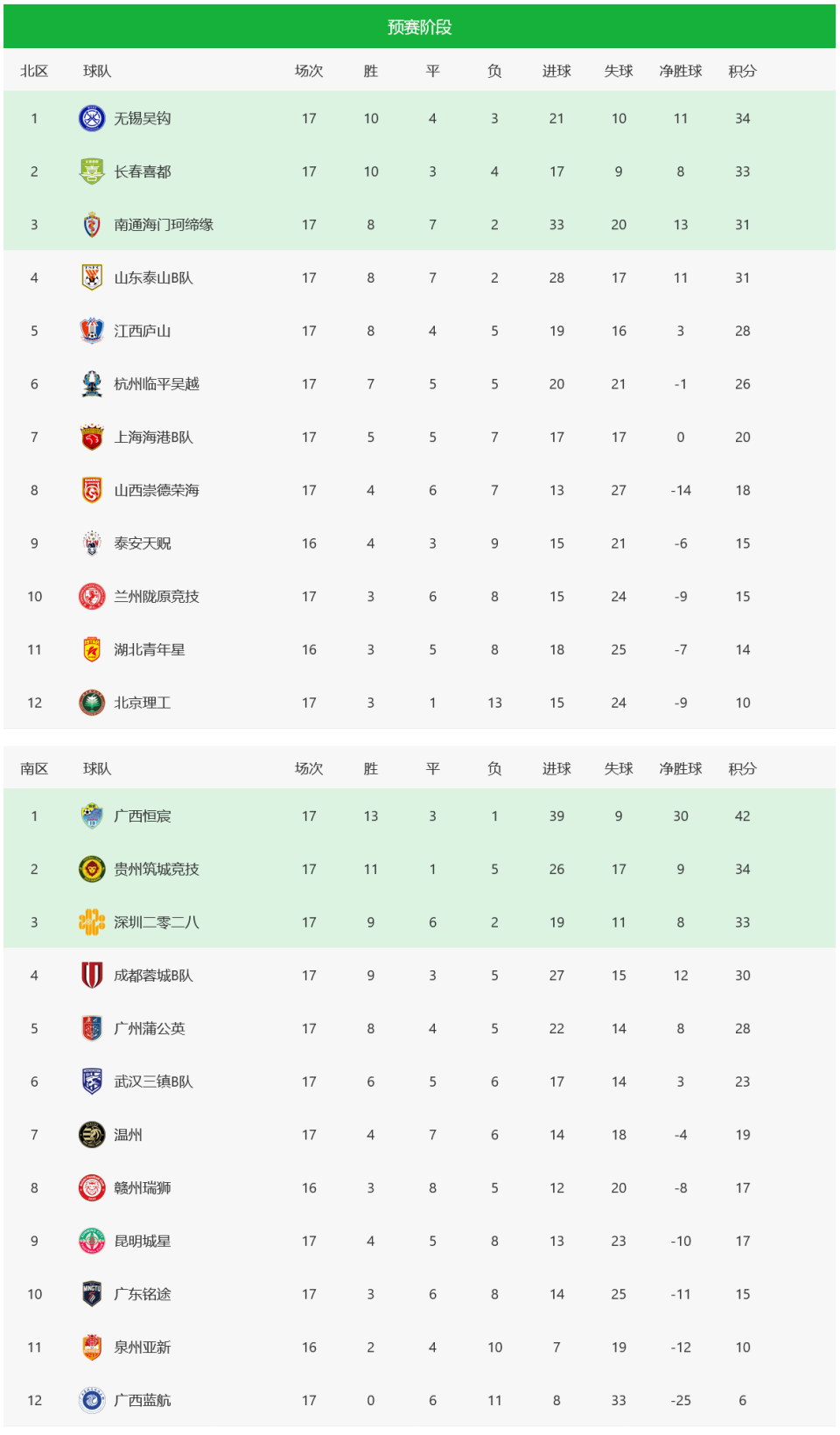Click the 积分 column header in 北区 table

pyautogui.click(x=742, y=71)
